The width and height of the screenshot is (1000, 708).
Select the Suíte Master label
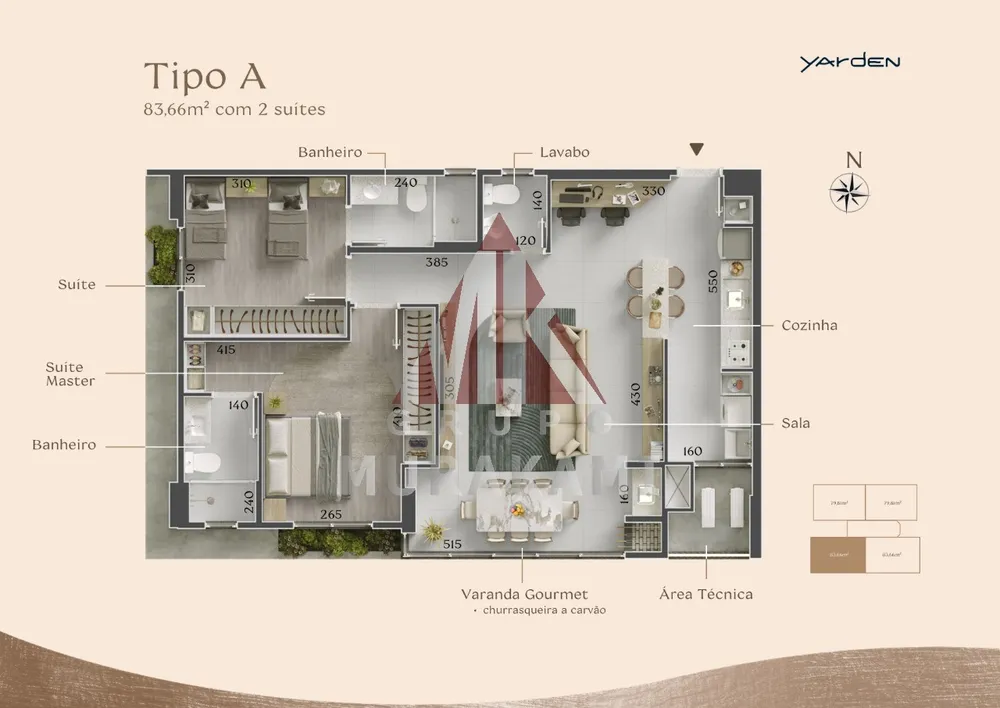tap(70, 374)
